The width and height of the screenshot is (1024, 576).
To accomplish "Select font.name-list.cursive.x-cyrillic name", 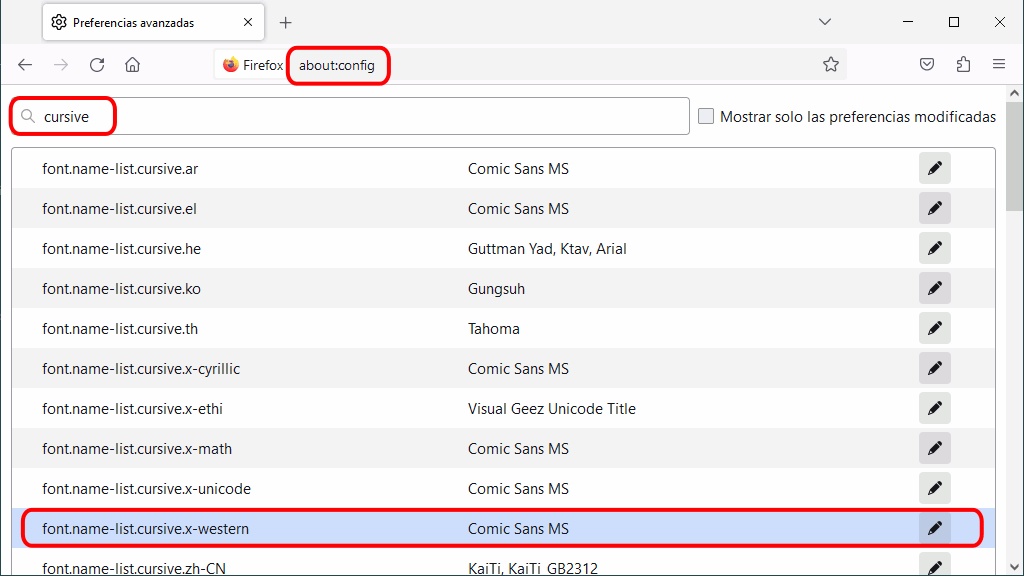I will pos(141,368).
